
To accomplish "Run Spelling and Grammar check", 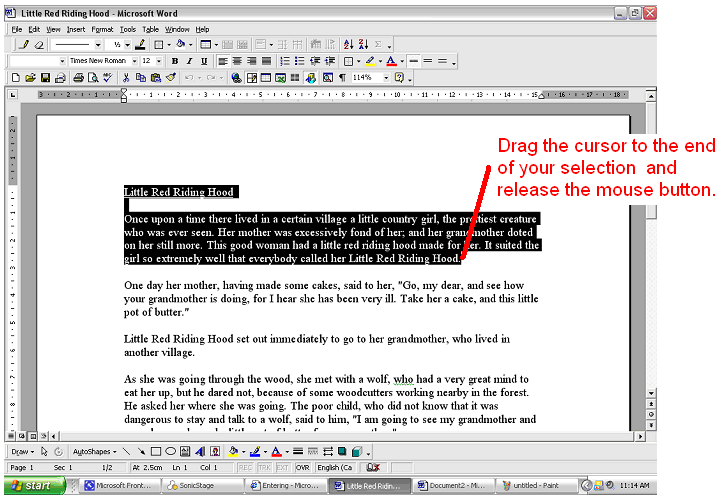I will pyautogui.click(x=108, y=78).
